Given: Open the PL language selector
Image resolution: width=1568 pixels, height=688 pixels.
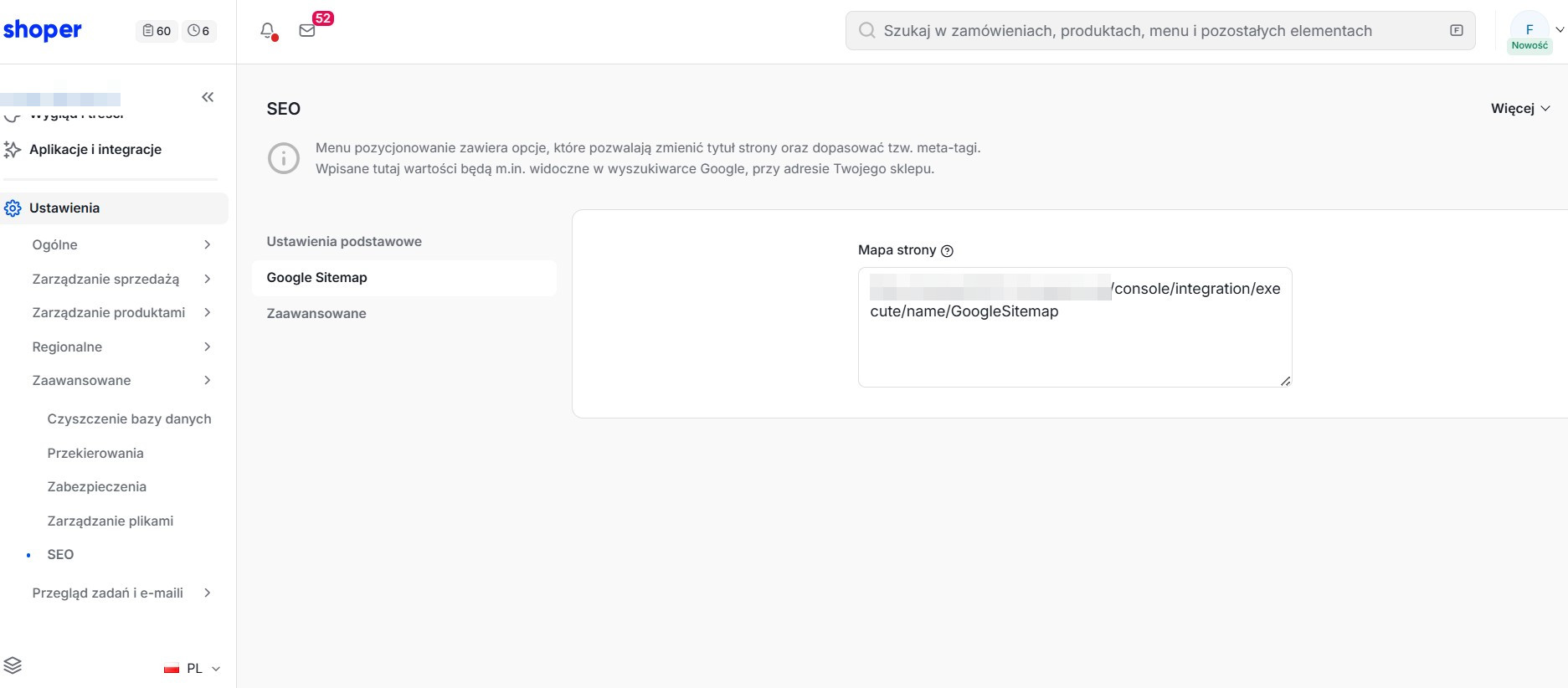Looking at the screenshot, I should coord(193,668).
